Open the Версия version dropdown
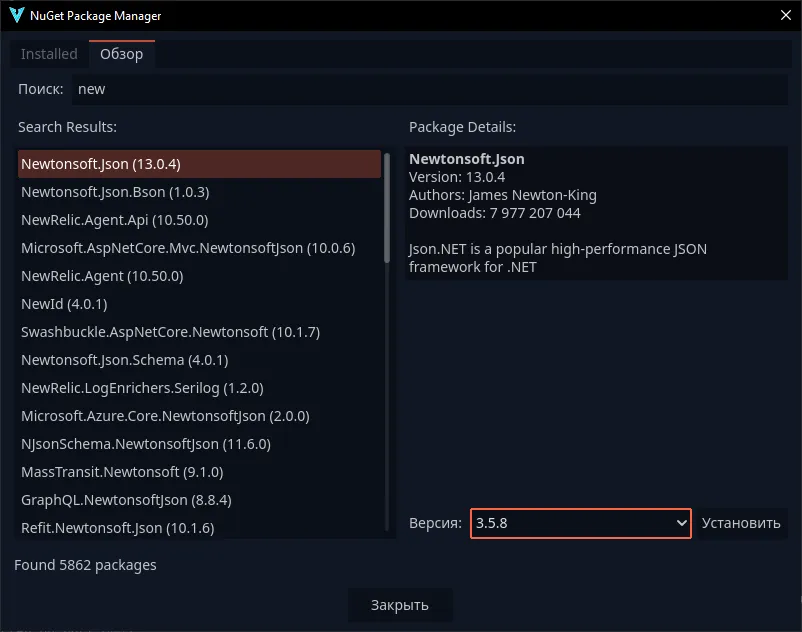This screenshot has height=632, width=802. tap(580, 523)
